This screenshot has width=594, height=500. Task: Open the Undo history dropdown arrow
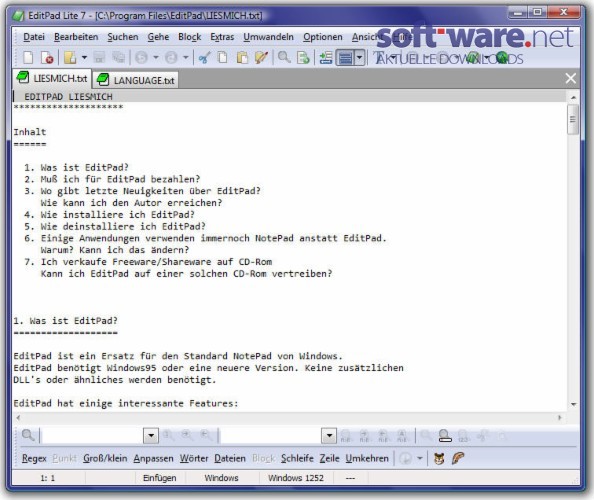coord(156,58)
